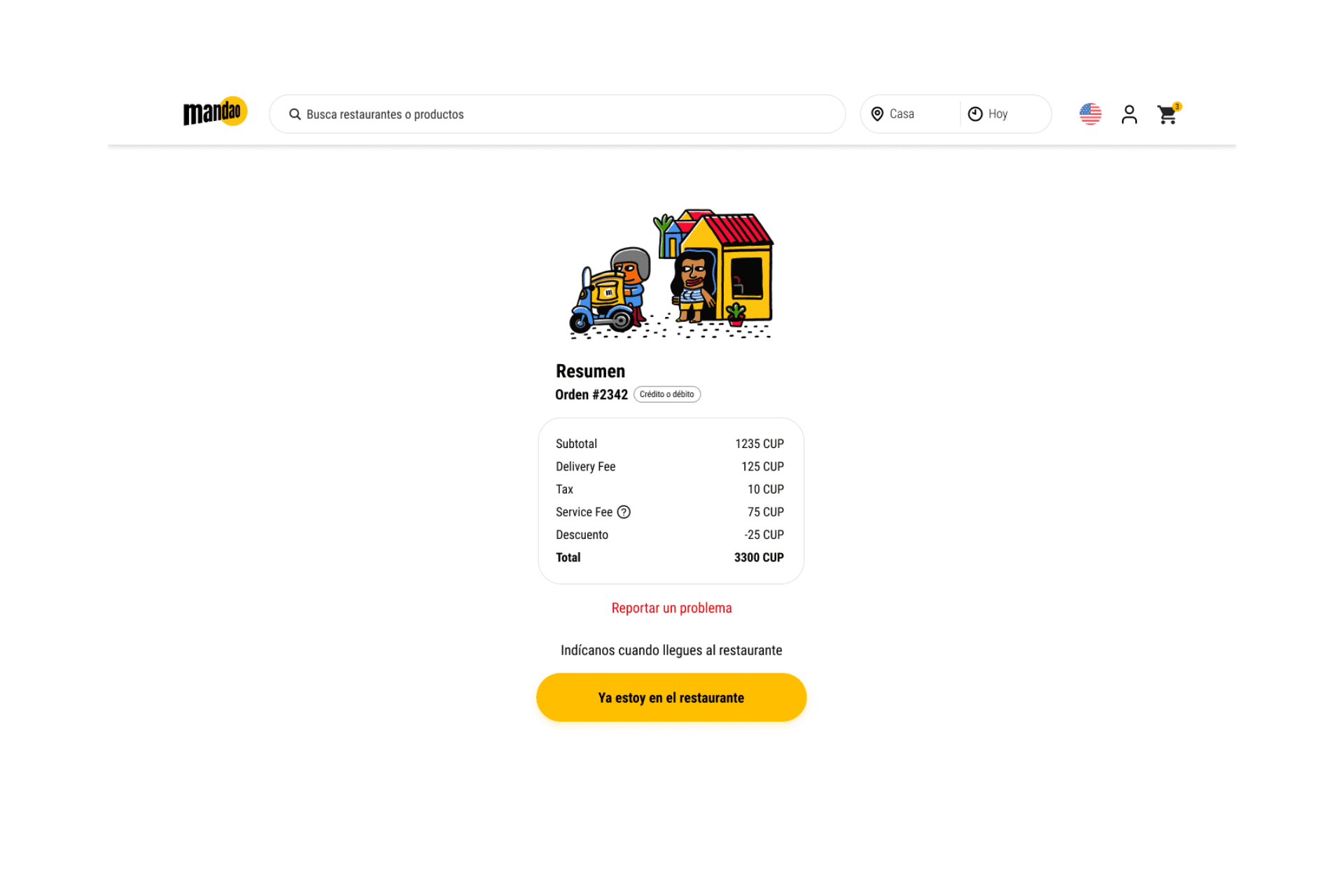Viewport: 1344px width, 896px height.
Task: Click the Mandao logo
Action: pyautogui.click(x=215, y=112)
